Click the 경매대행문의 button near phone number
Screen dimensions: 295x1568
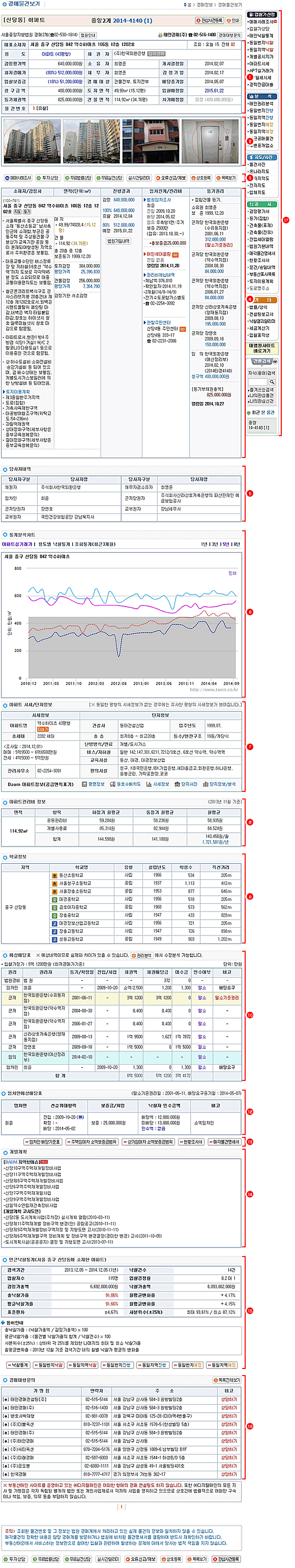pyautogui.click(x=229, y=35)
